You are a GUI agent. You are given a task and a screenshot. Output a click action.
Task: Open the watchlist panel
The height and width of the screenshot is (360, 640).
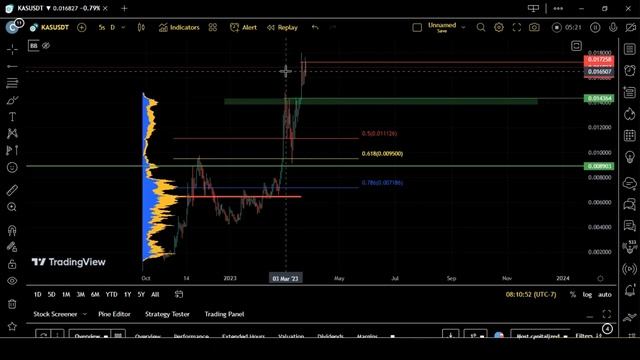pos(630,49)
